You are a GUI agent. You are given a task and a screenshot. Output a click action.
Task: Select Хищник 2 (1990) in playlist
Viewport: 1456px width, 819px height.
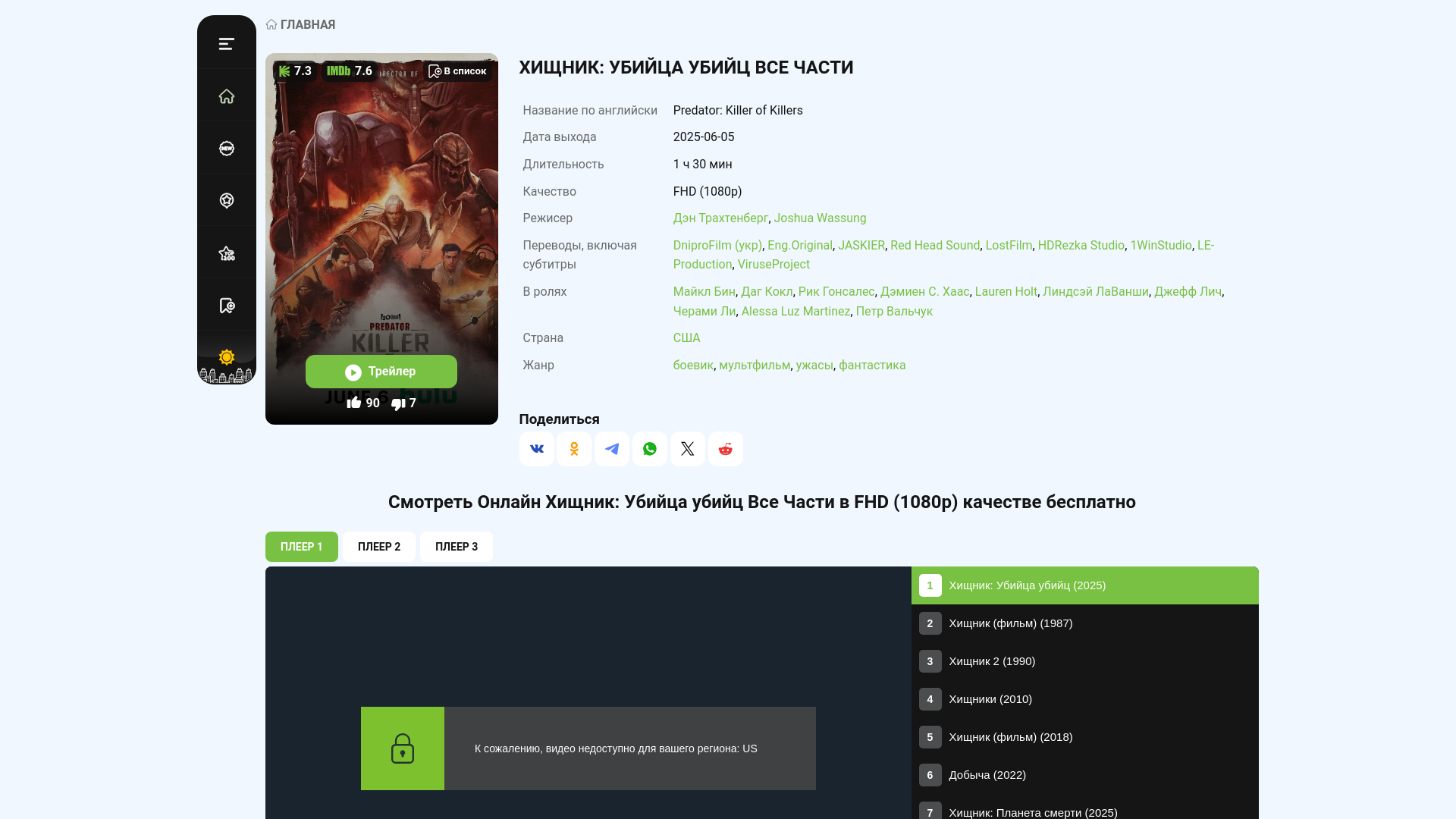[1085, 661]
